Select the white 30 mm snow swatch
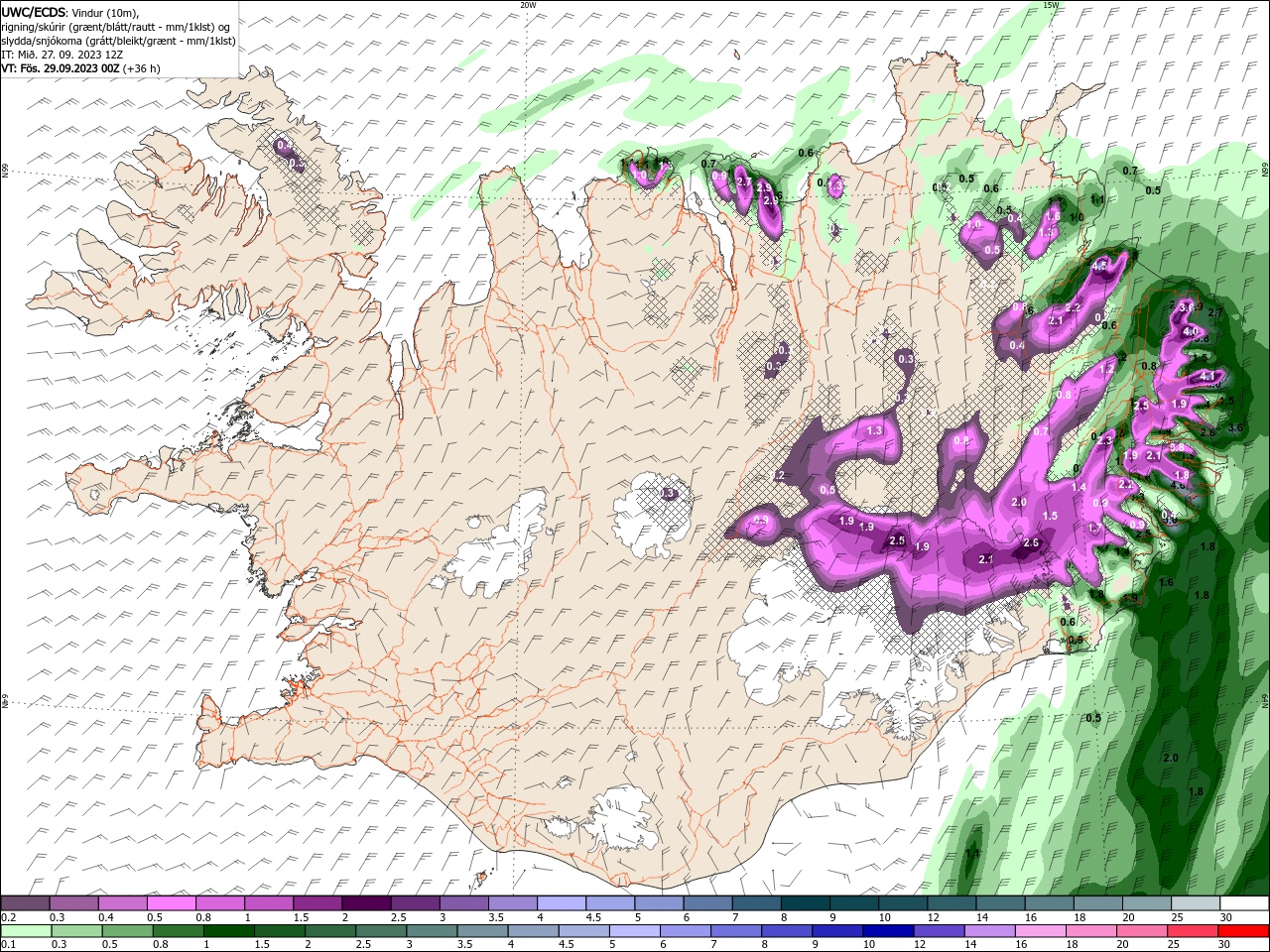 tap(1244, 903)
